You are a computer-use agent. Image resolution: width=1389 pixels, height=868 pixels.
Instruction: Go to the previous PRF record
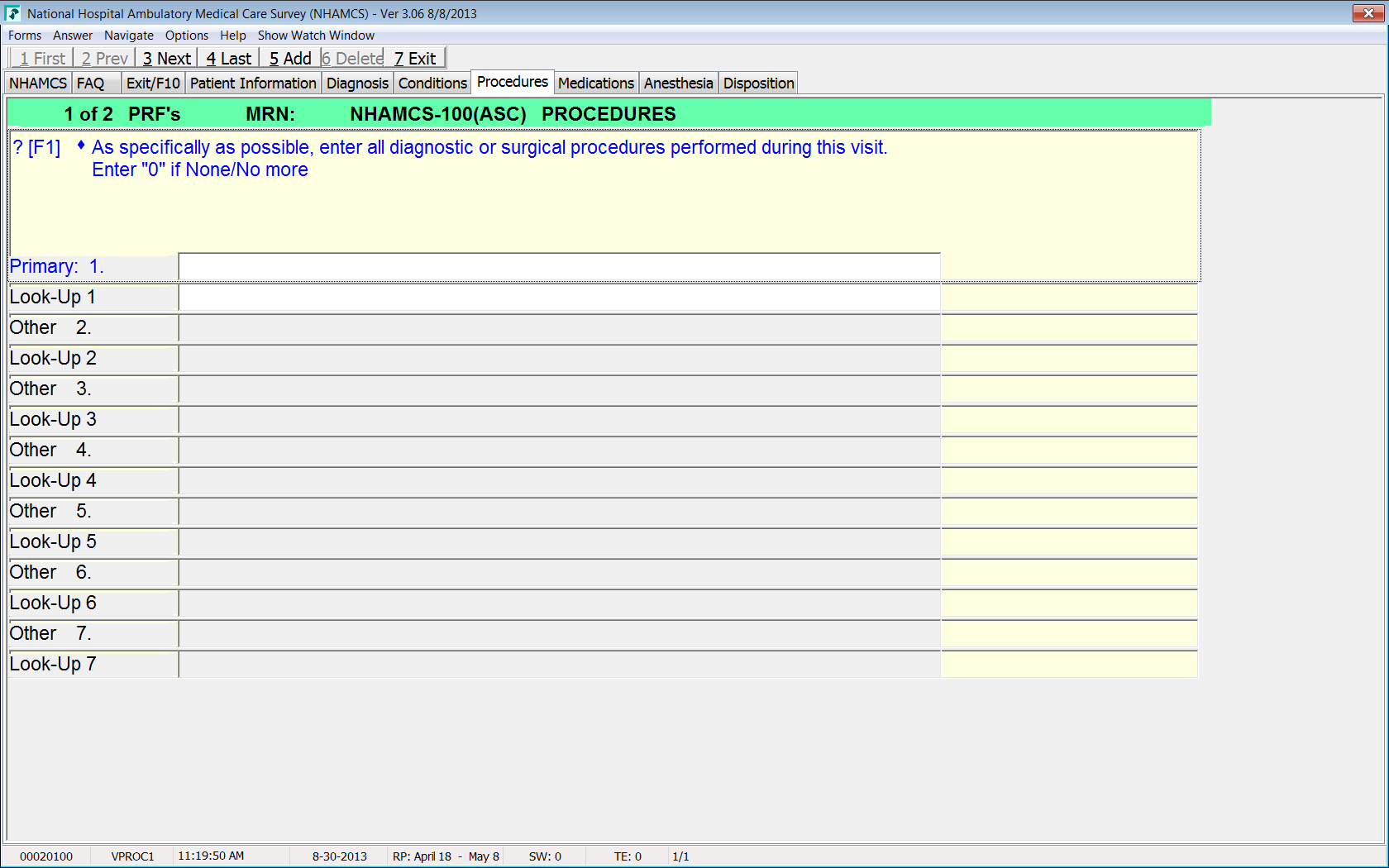click(104, 59)
